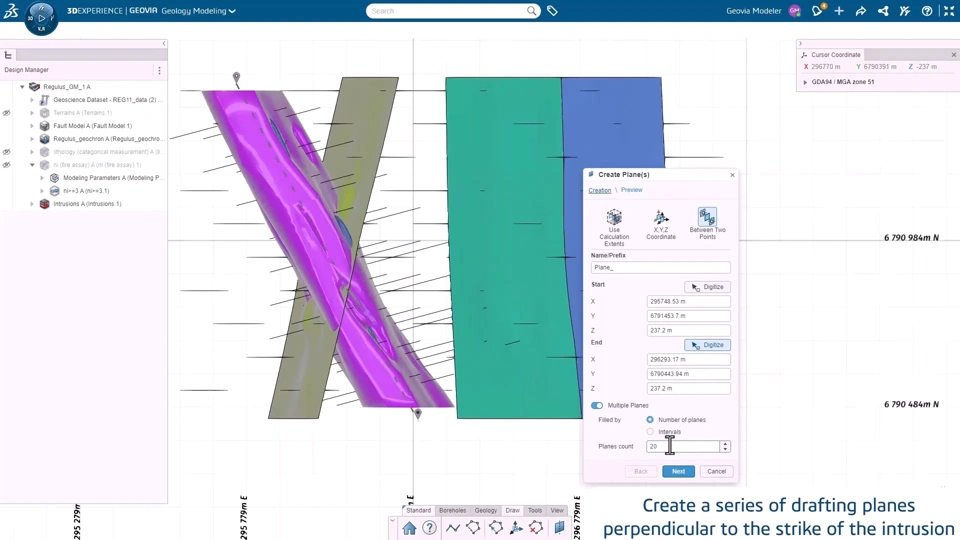This screenshot has width=960, height=540.
Task: Open the collaboration network icon
Action: pos(883,11)
